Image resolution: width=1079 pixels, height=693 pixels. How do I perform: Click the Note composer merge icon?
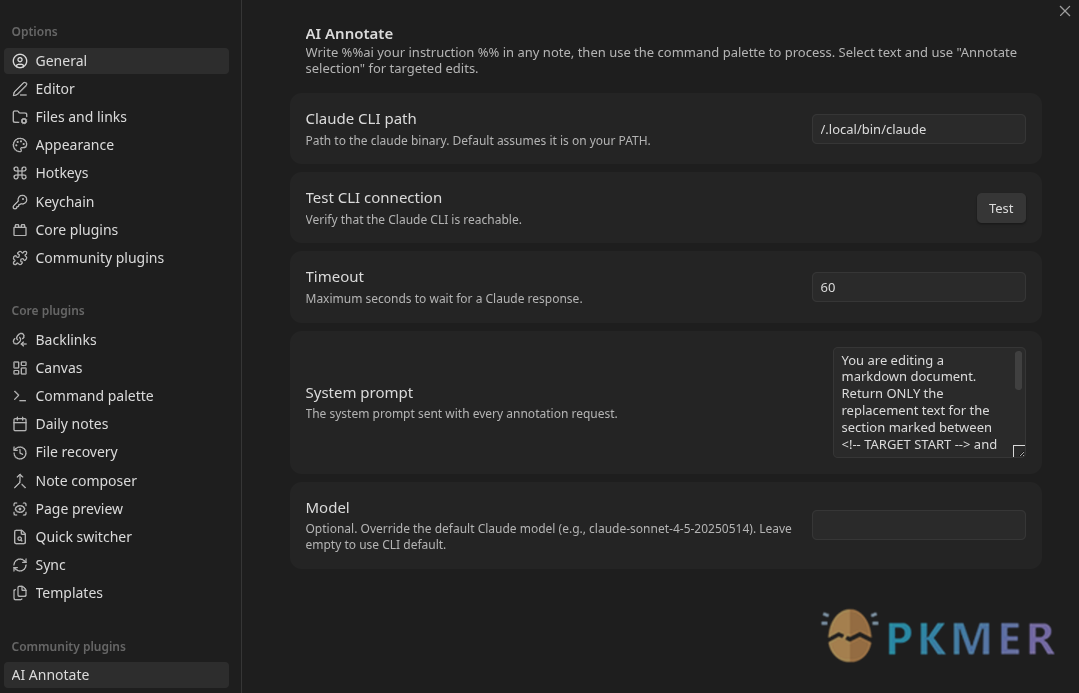click(20, 481)
